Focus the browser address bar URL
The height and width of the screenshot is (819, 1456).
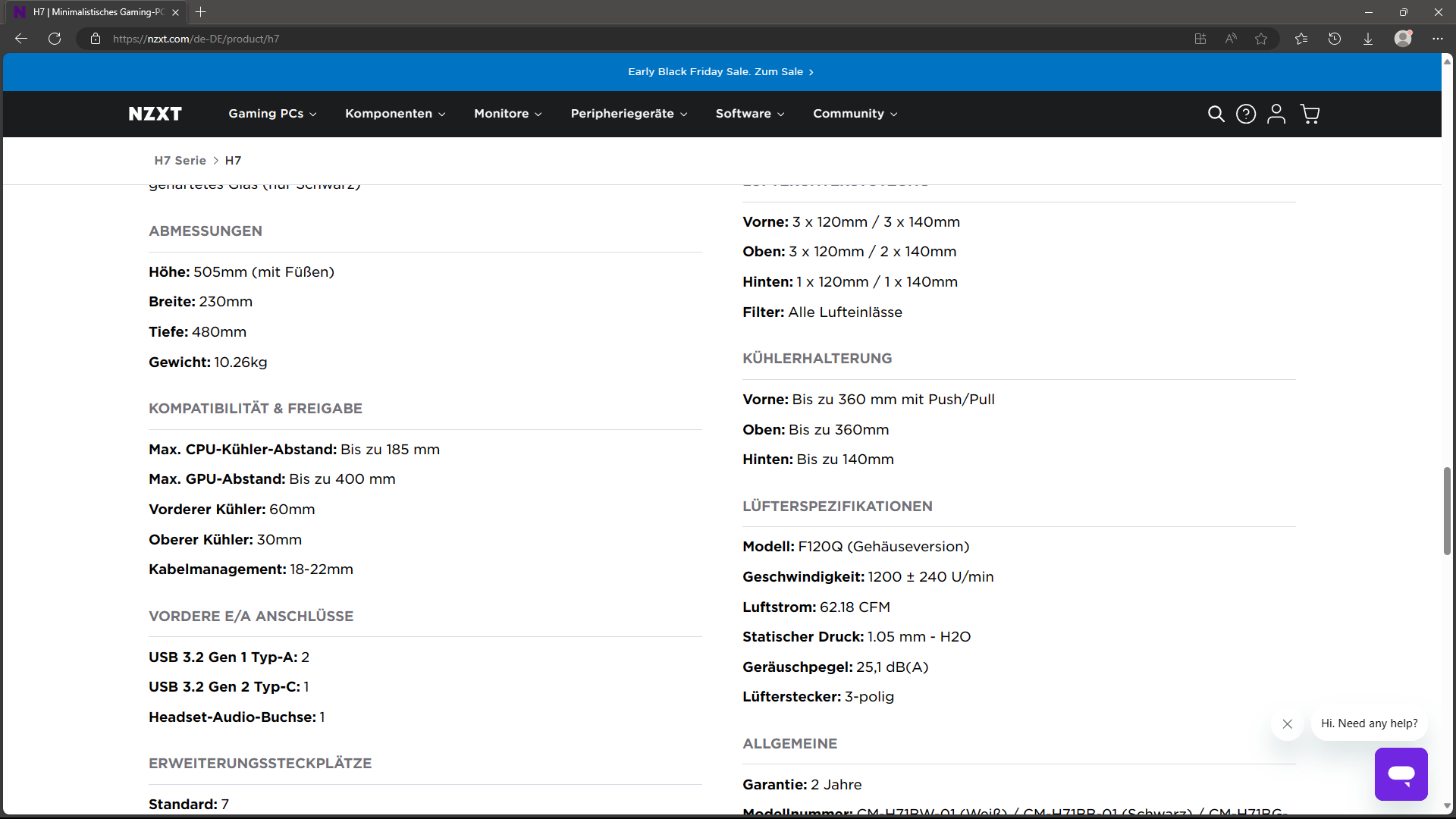[x=196, y=39]
